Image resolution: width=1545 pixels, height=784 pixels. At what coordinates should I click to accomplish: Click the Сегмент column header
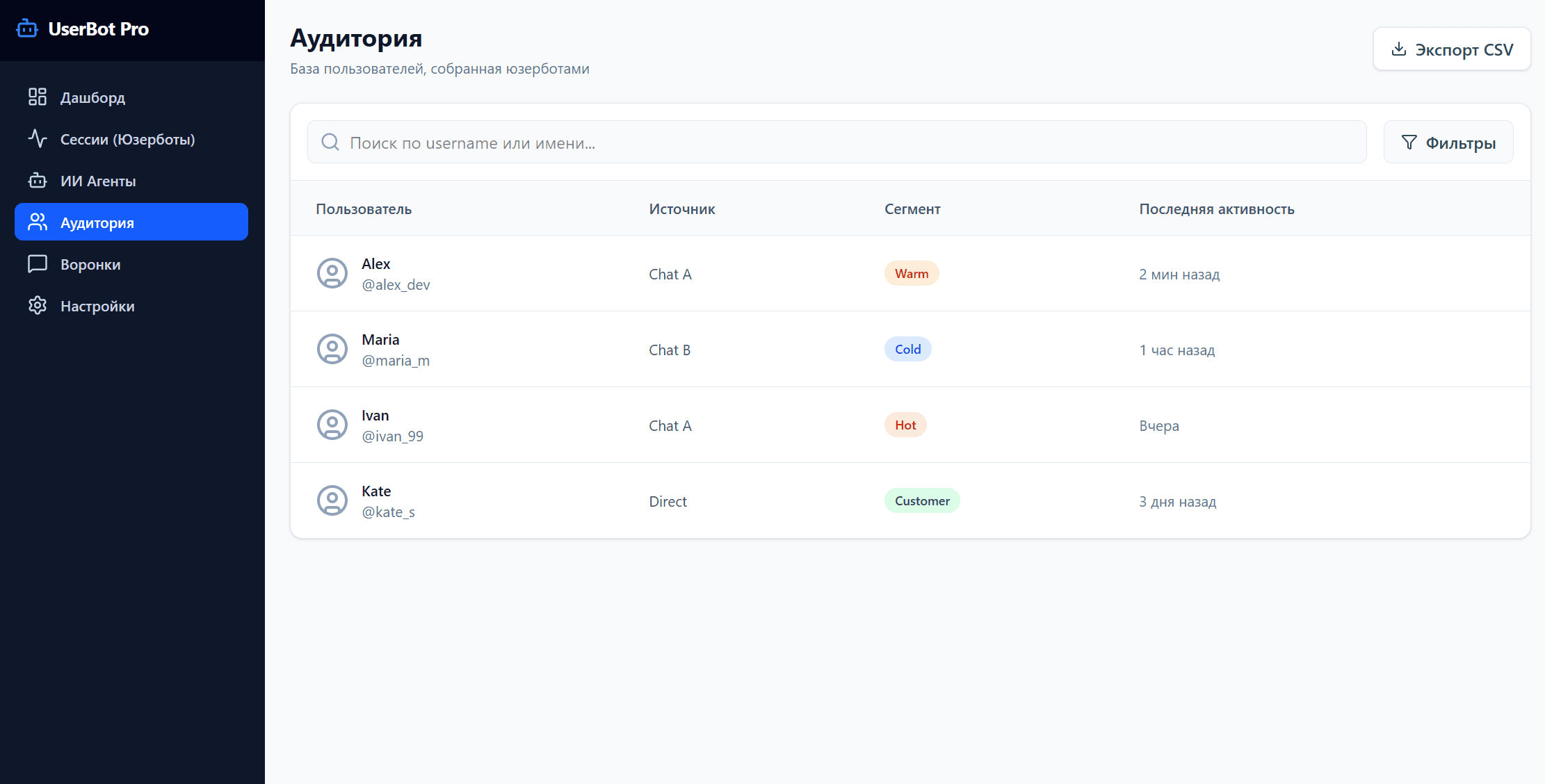point(912,209)
